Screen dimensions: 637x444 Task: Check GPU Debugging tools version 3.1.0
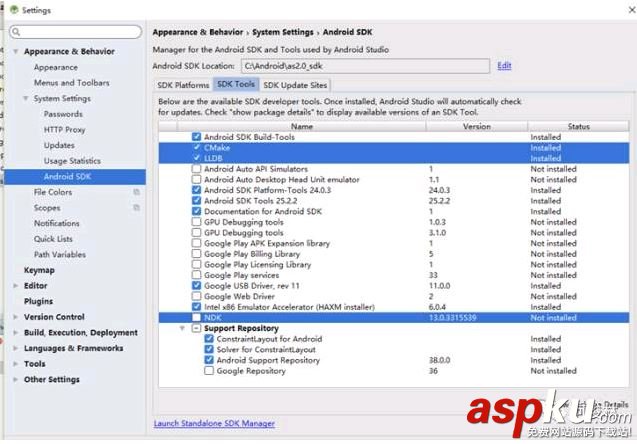[197, 232]
